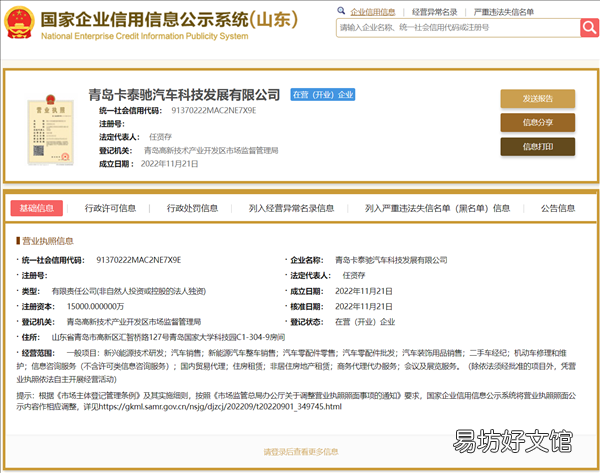The width and height of the screenshot is (600, 473).
Task: Click the 企业名称 value in license info
Action: pyautogui.click(x=391, y=260)
